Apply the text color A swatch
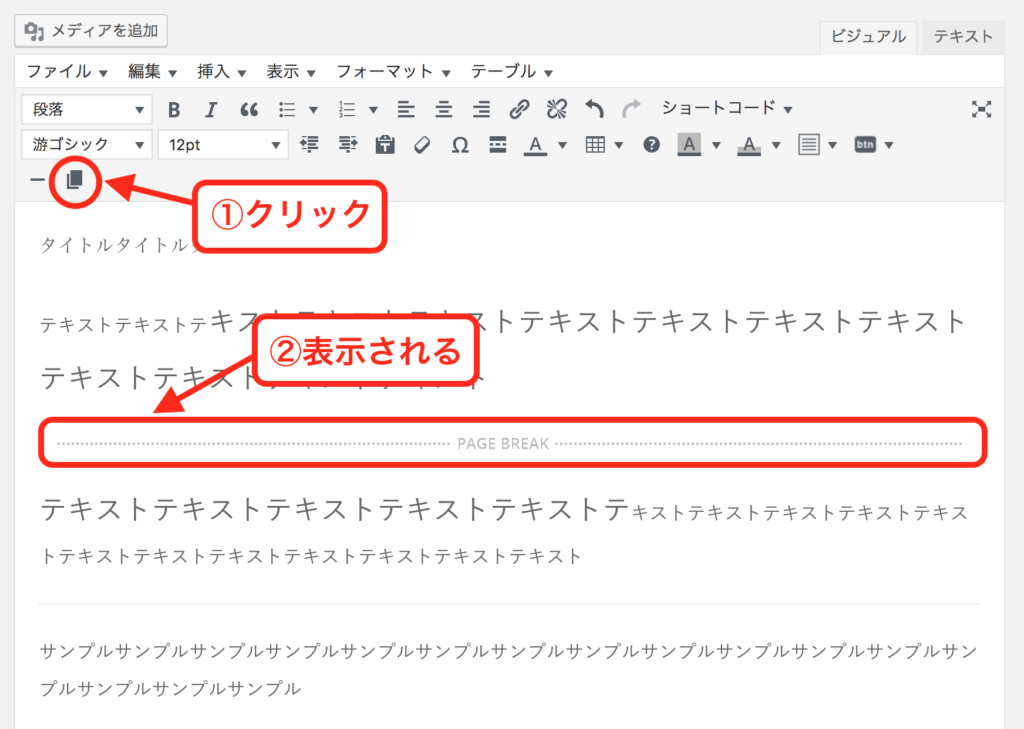Image resolution: width=1024 pixels, height=729 pixels. tap(535, 145)
